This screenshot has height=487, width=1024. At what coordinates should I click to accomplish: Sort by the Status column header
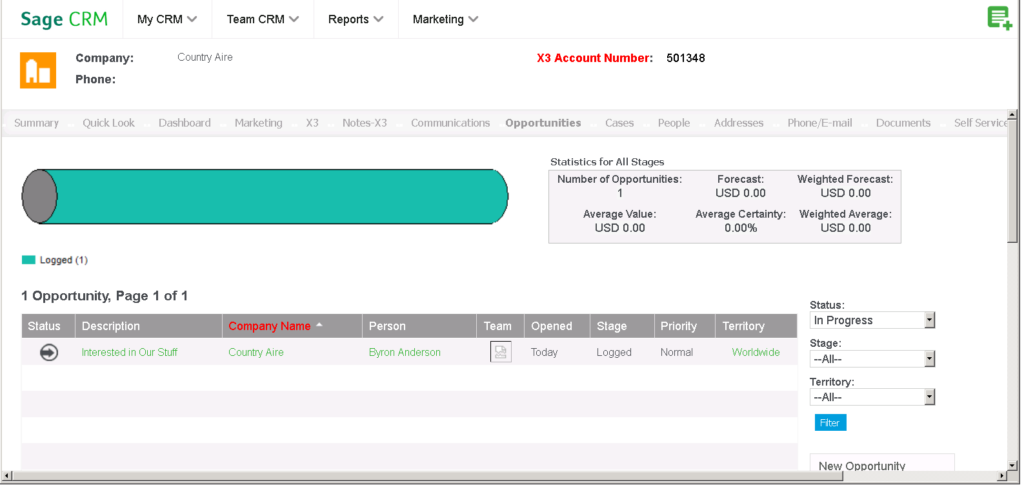click(44, 326)
